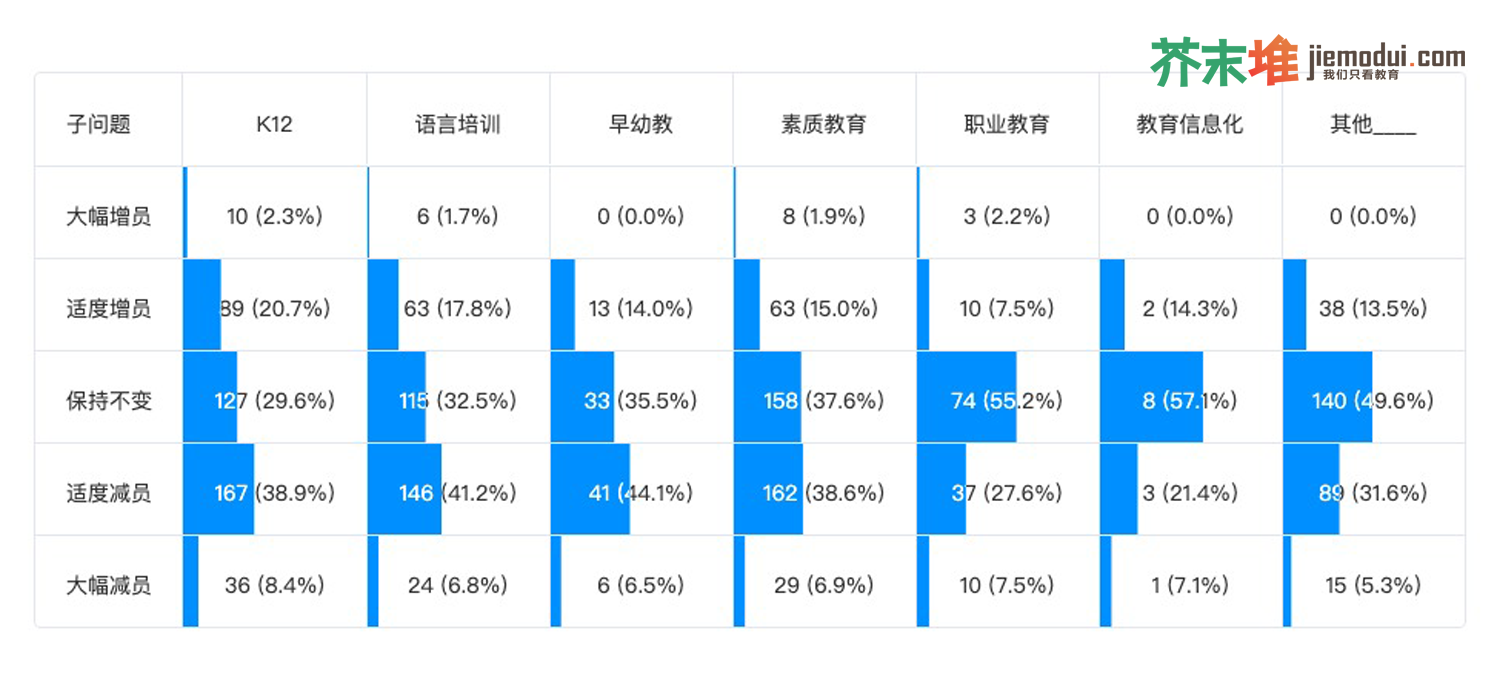Viewport: 1500px width, 700px height.
Task: Click the 保持不变 row label
Action: click(108, 401)
